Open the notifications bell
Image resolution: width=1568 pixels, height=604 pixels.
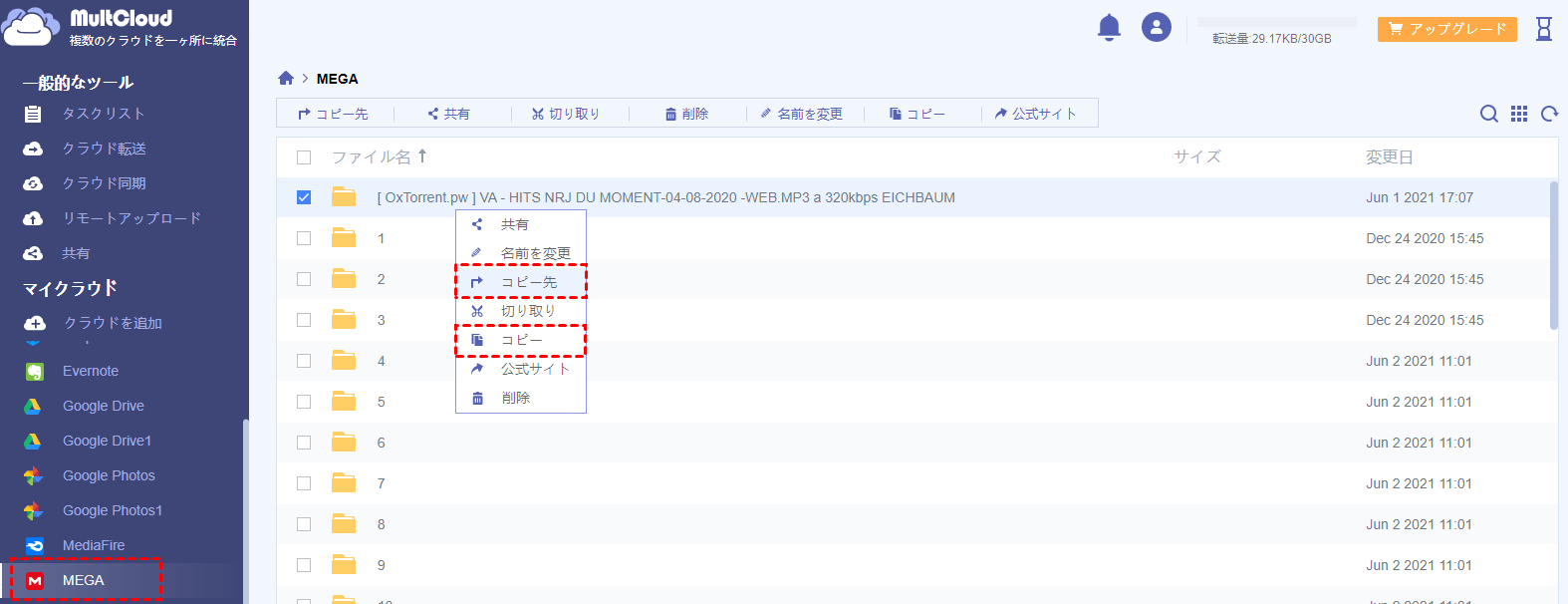[x=1109, y=27]
